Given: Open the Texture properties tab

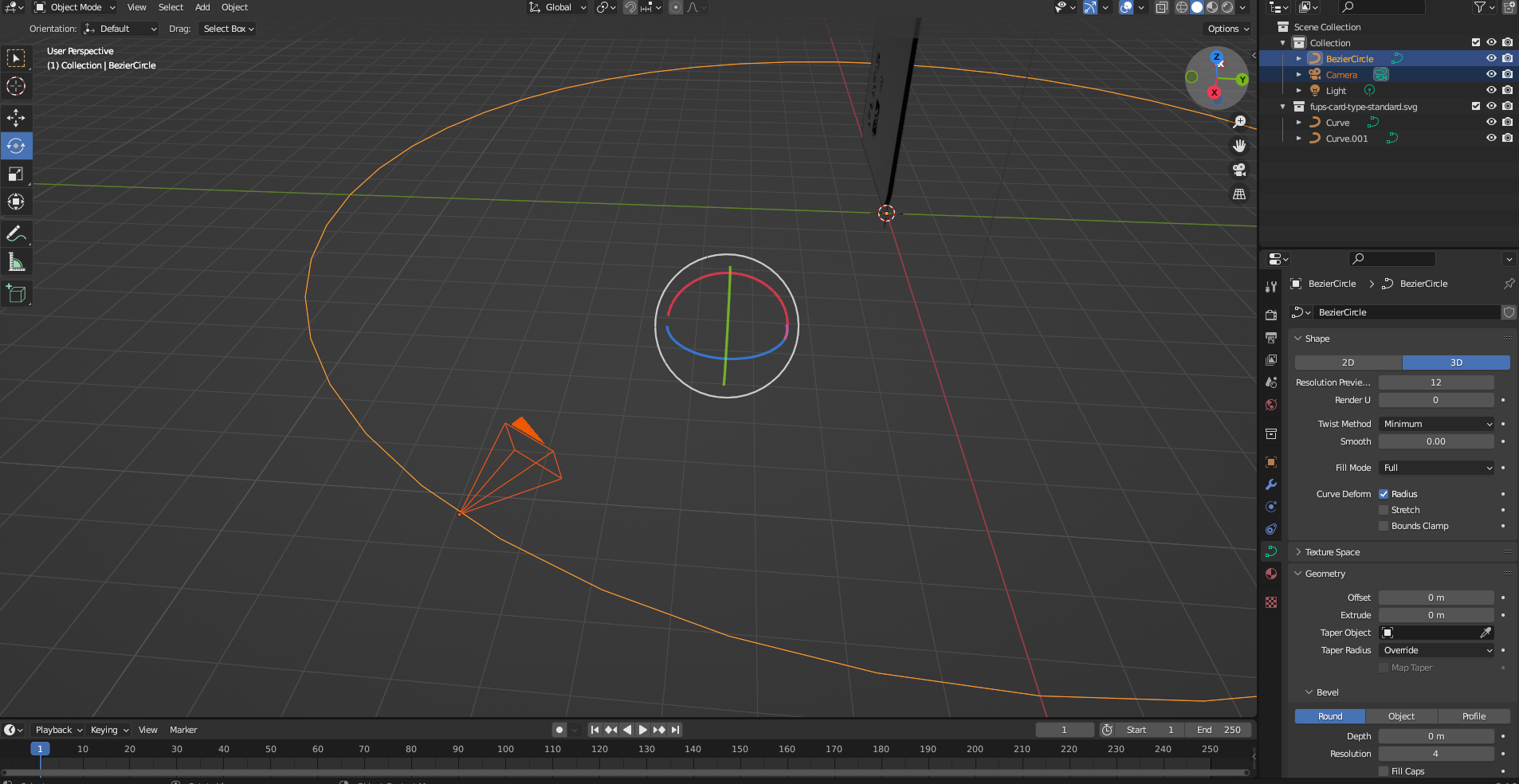Looking at the screenshot, I should 1271,602.
